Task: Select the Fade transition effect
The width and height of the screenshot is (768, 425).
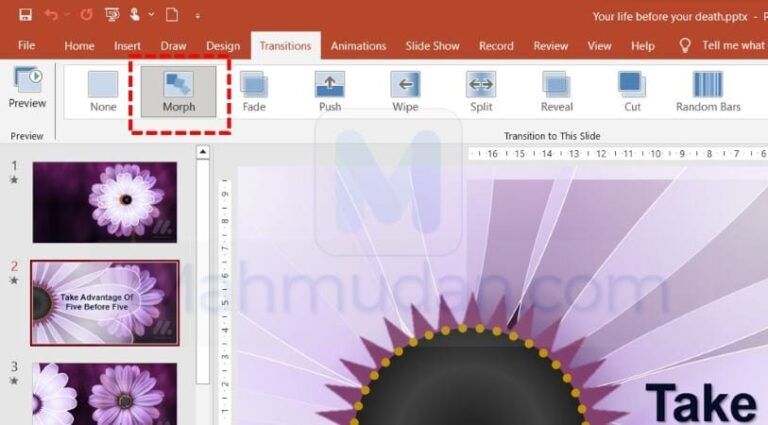Action: (x=254, y=90)
